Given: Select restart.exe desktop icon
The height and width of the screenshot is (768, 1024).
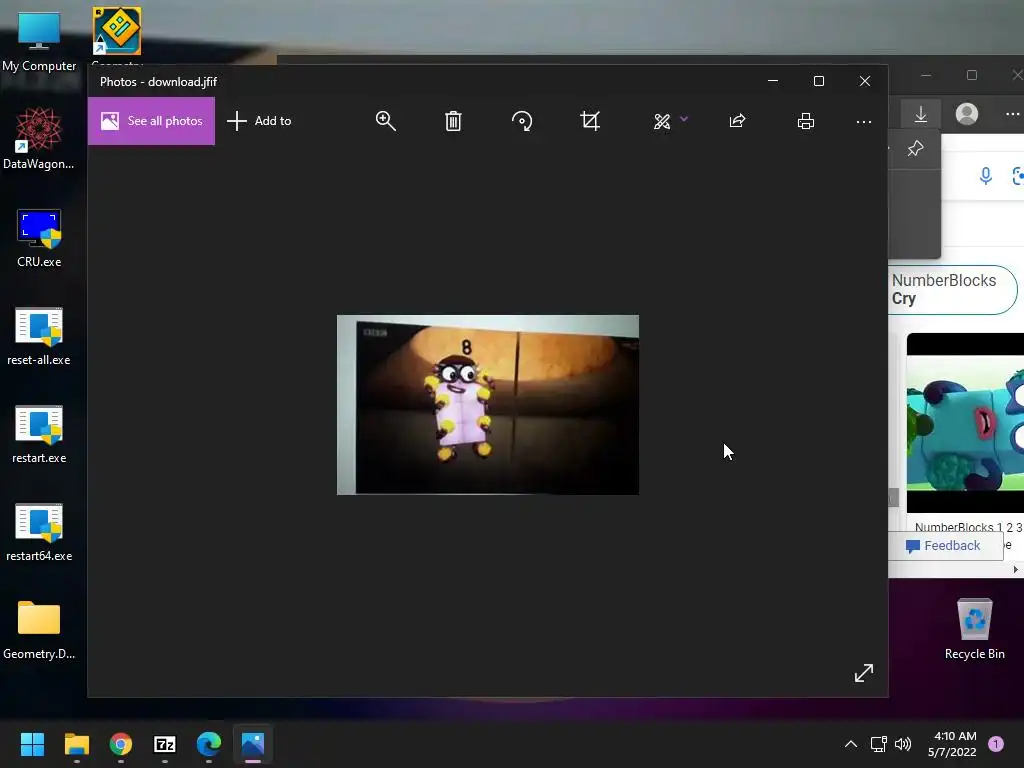Looking at the screenshot, I should click(x=39, y=434).
